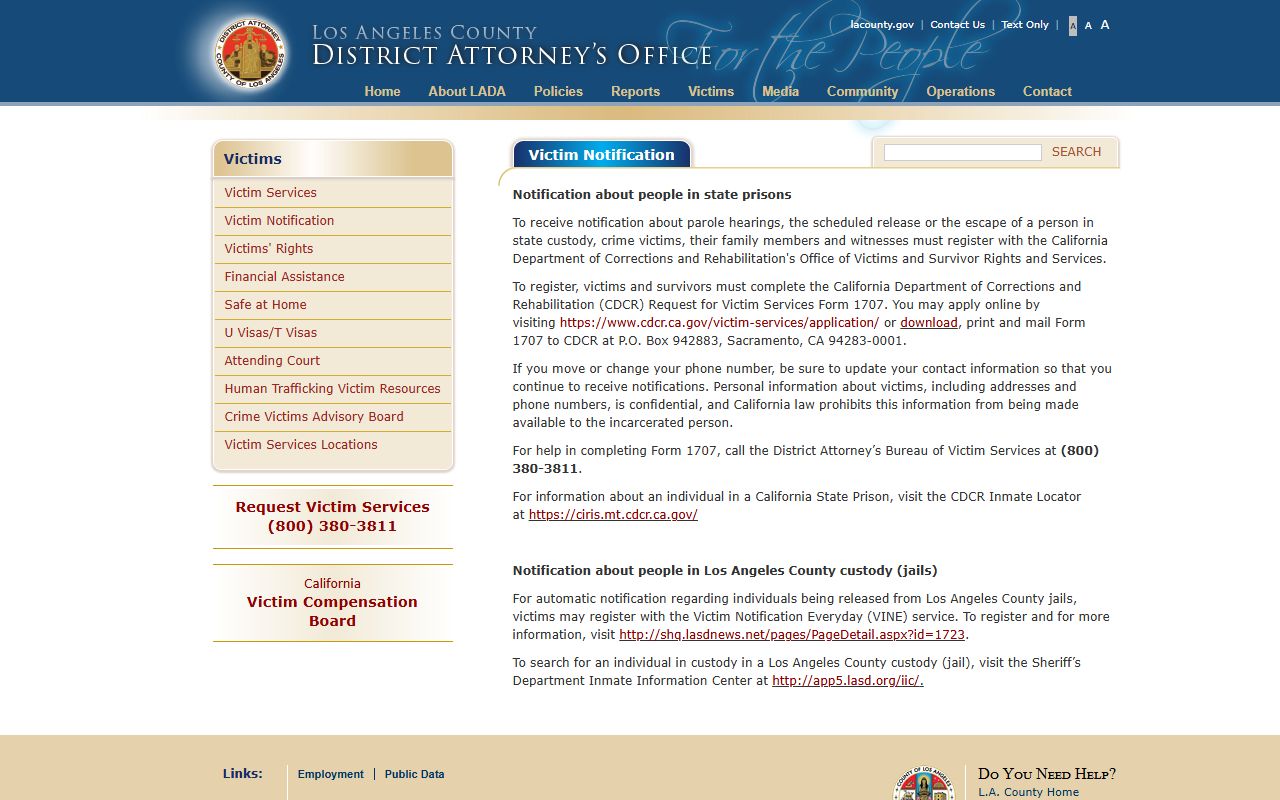Image resolution: width=1280 pixels, height=800 pixels.
Task: Open Human Trafficking Victim Resources link
Action: click(x=332, y=389)
